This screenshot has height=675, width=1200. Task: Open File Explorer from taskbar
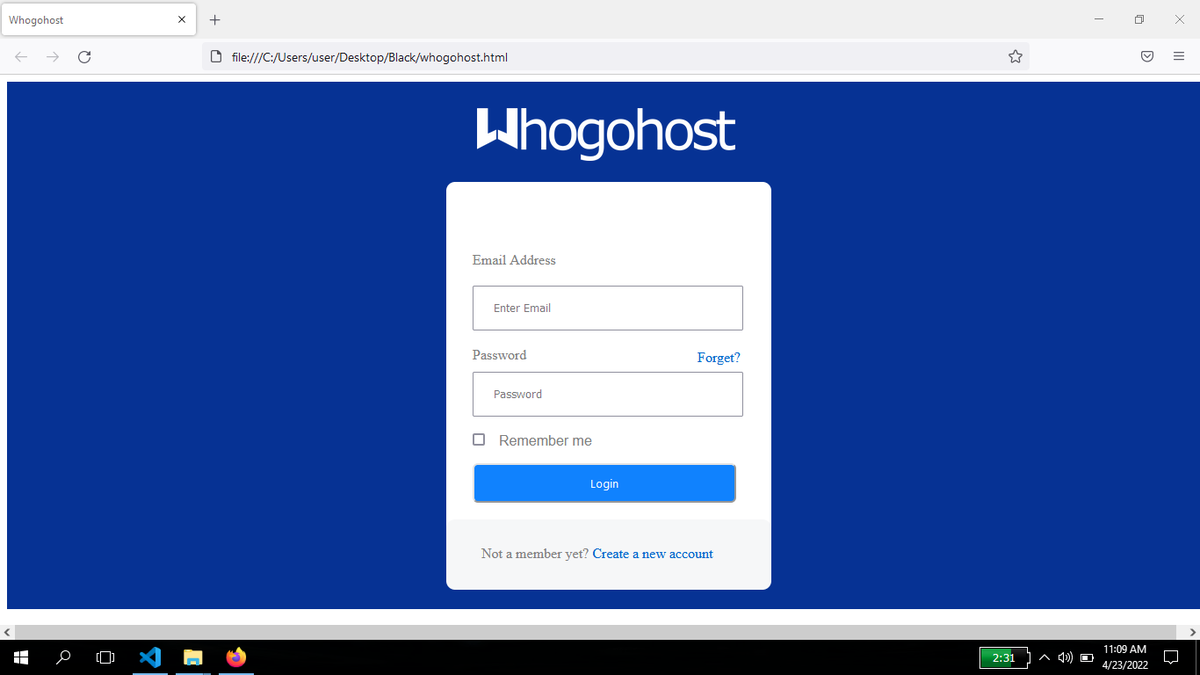pos(193,657)
